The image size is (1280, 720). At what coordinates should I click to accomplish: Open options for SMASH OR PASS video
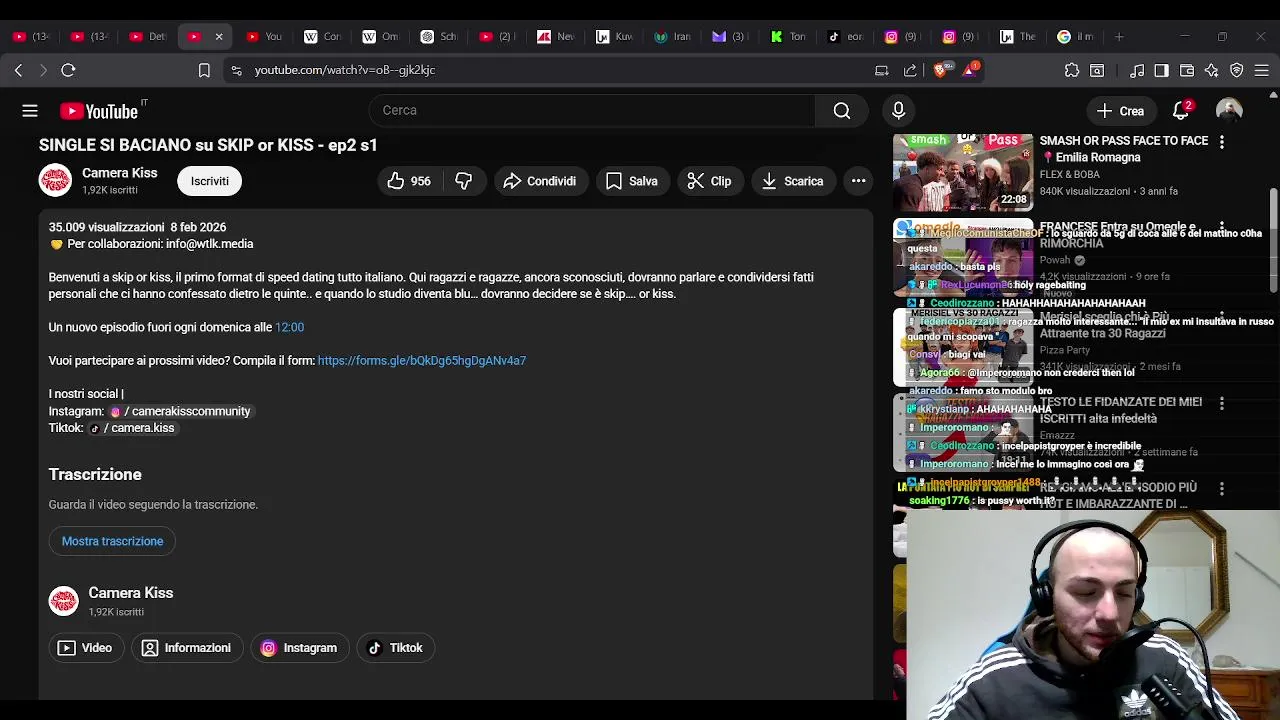click(1221, 142)
